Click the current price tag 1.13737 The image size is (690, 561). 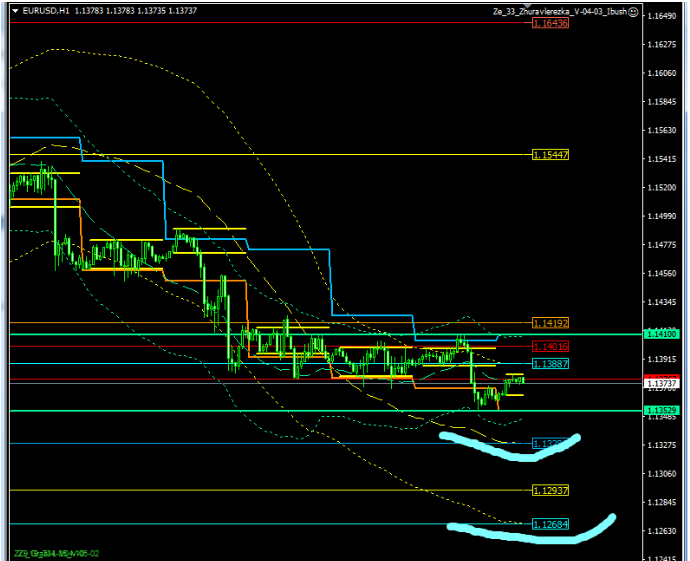click(662, 384)
